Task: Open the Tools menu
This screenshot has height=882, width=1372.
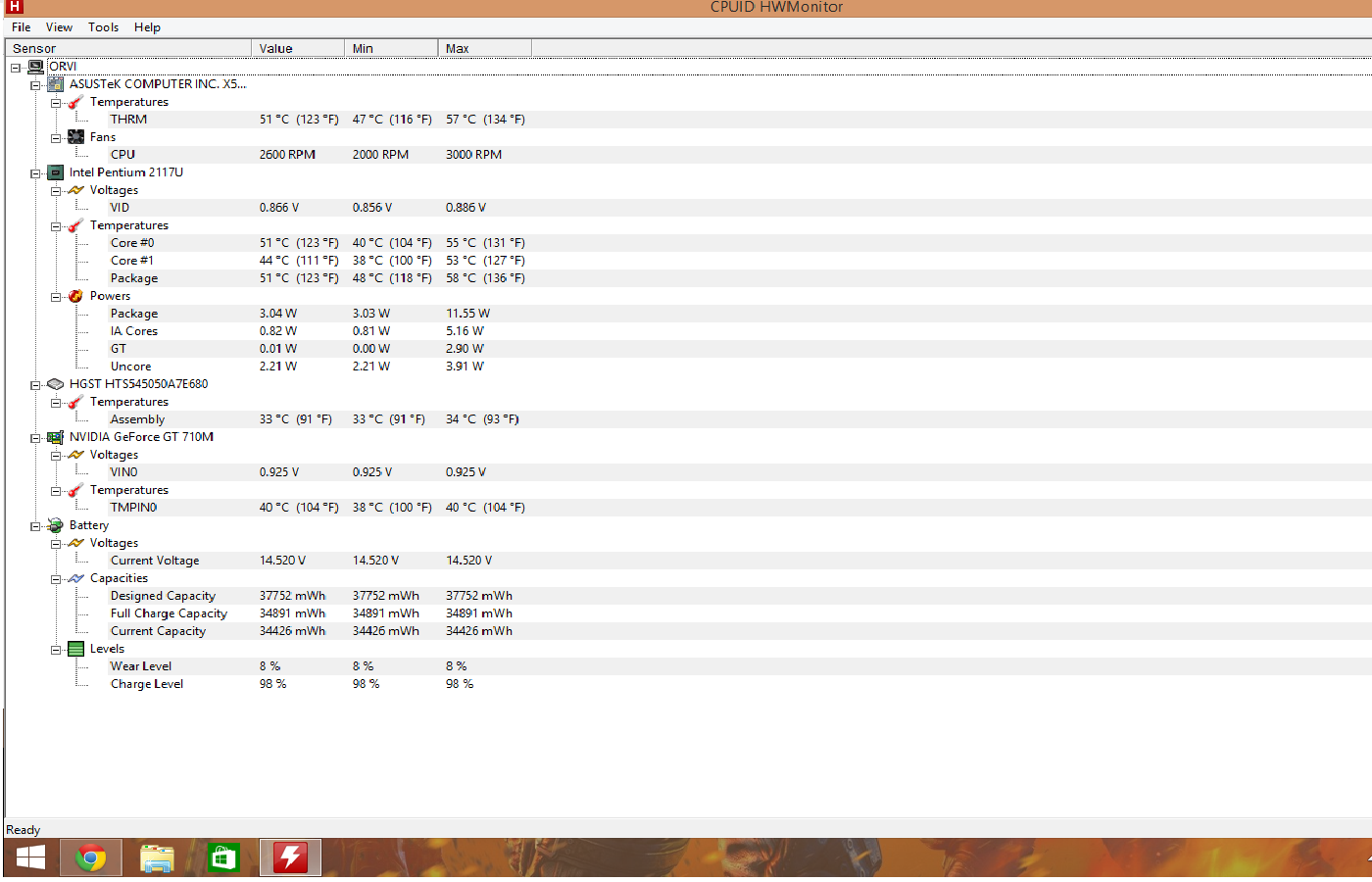Action: (103, 27)
